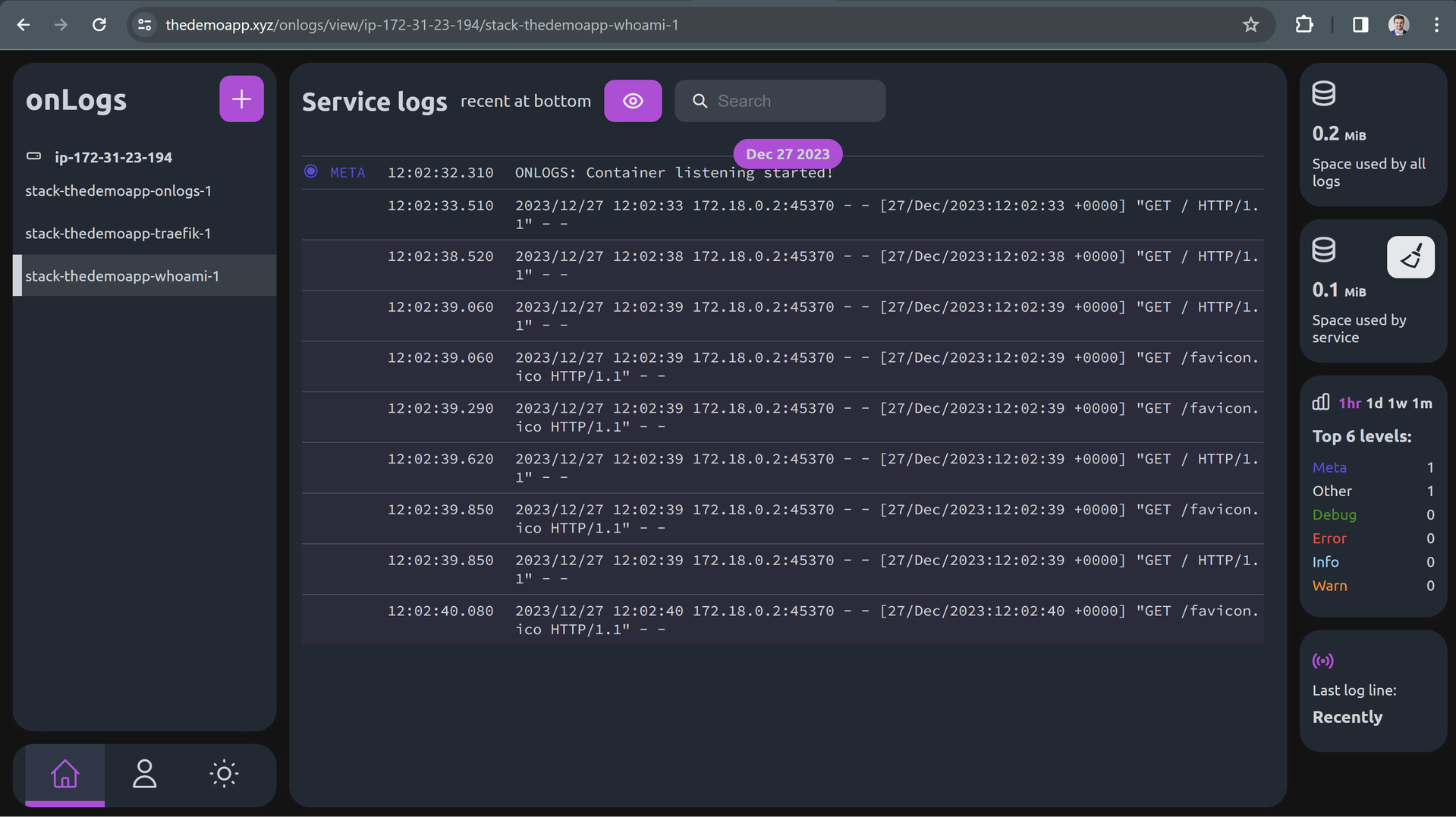Clear service logs using the broom icon

pyautogui.click(x=1410, y=257)
